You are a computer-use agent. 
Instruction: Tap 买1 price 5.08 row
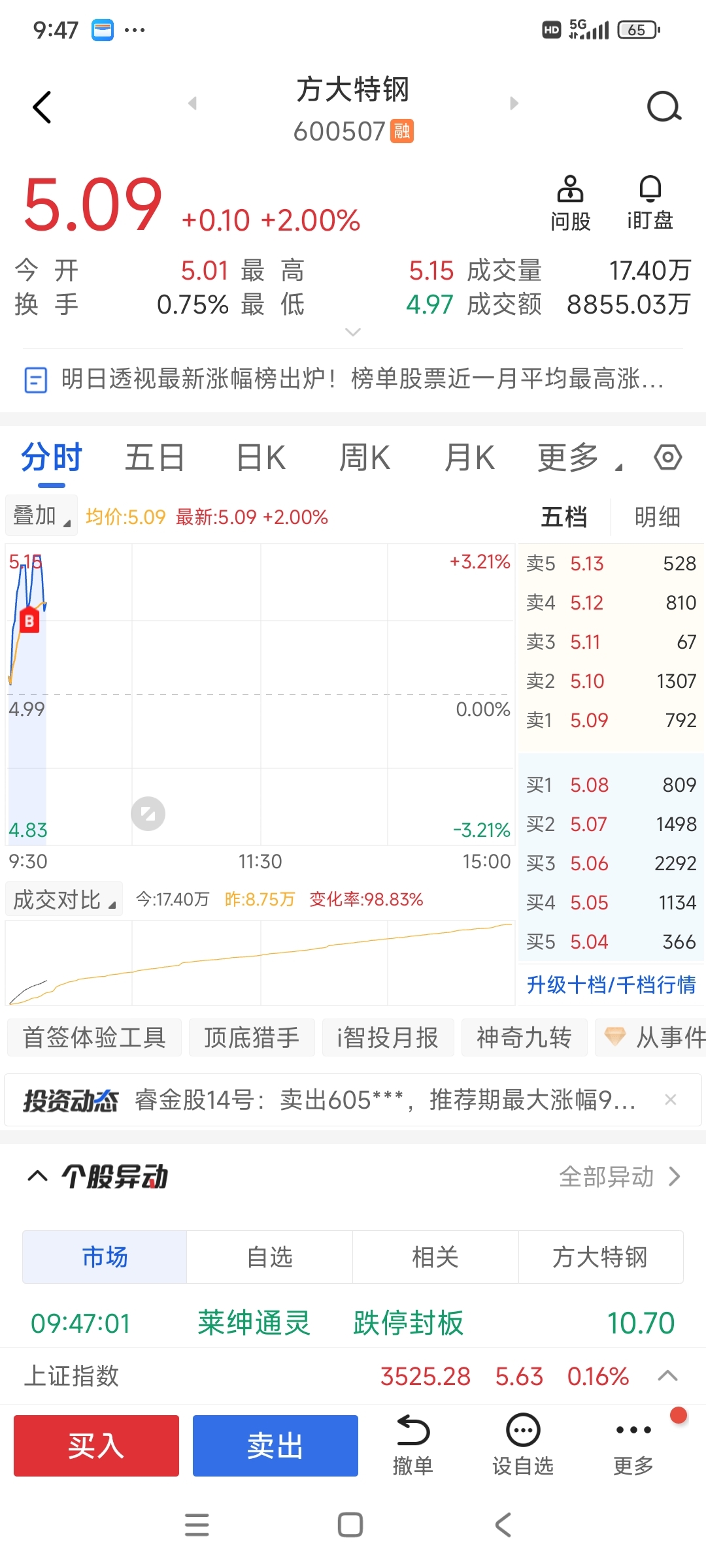pyautogui.click(x=611, y=785)
